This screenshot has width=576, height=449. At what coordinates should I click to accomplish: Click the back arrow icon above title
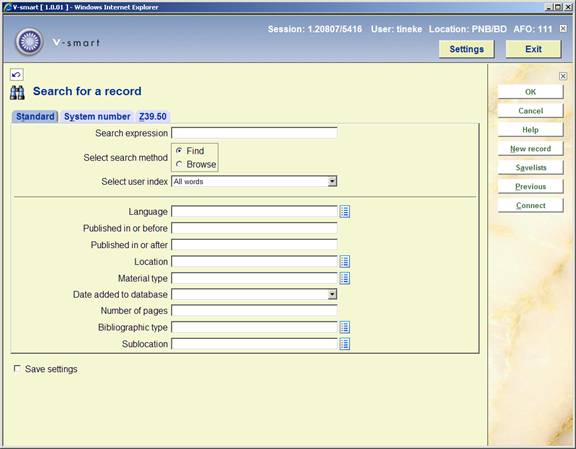point(17,75)
